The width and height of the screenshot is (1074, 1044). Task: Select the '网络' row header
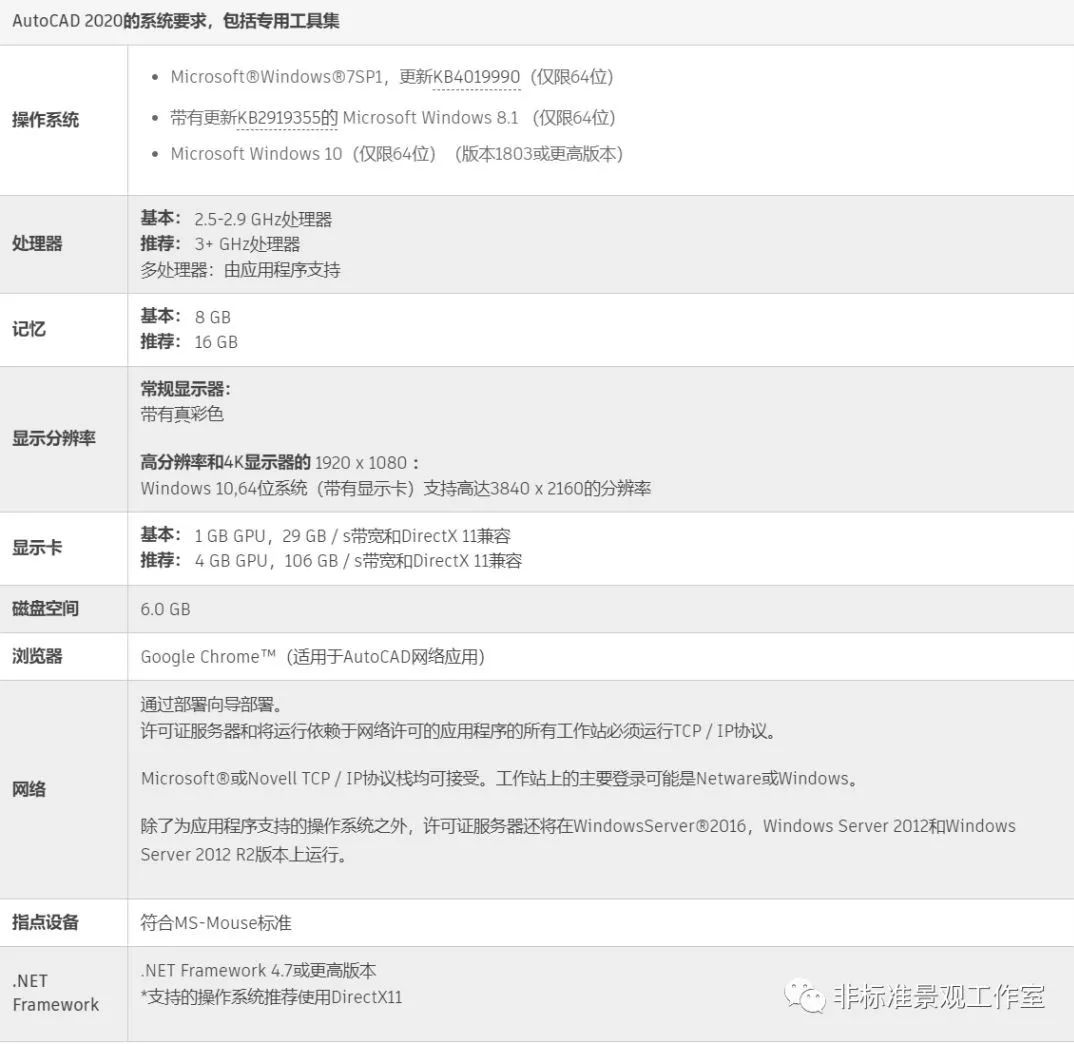point(29,789)
